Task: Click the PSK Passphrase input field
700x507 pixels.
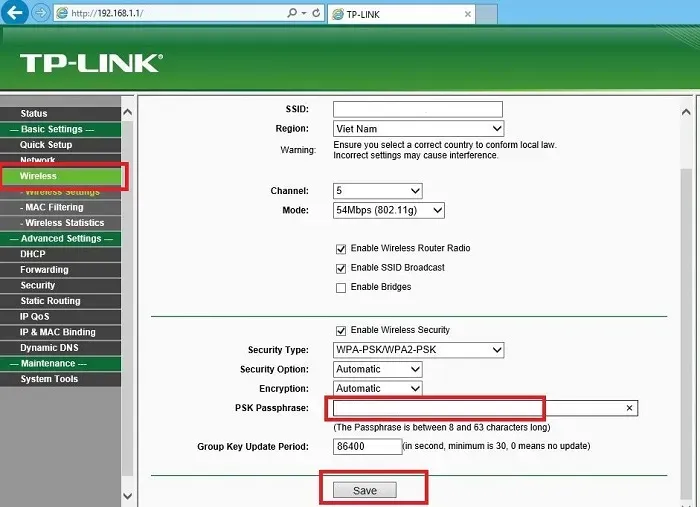Action: (x=485, y=408)
